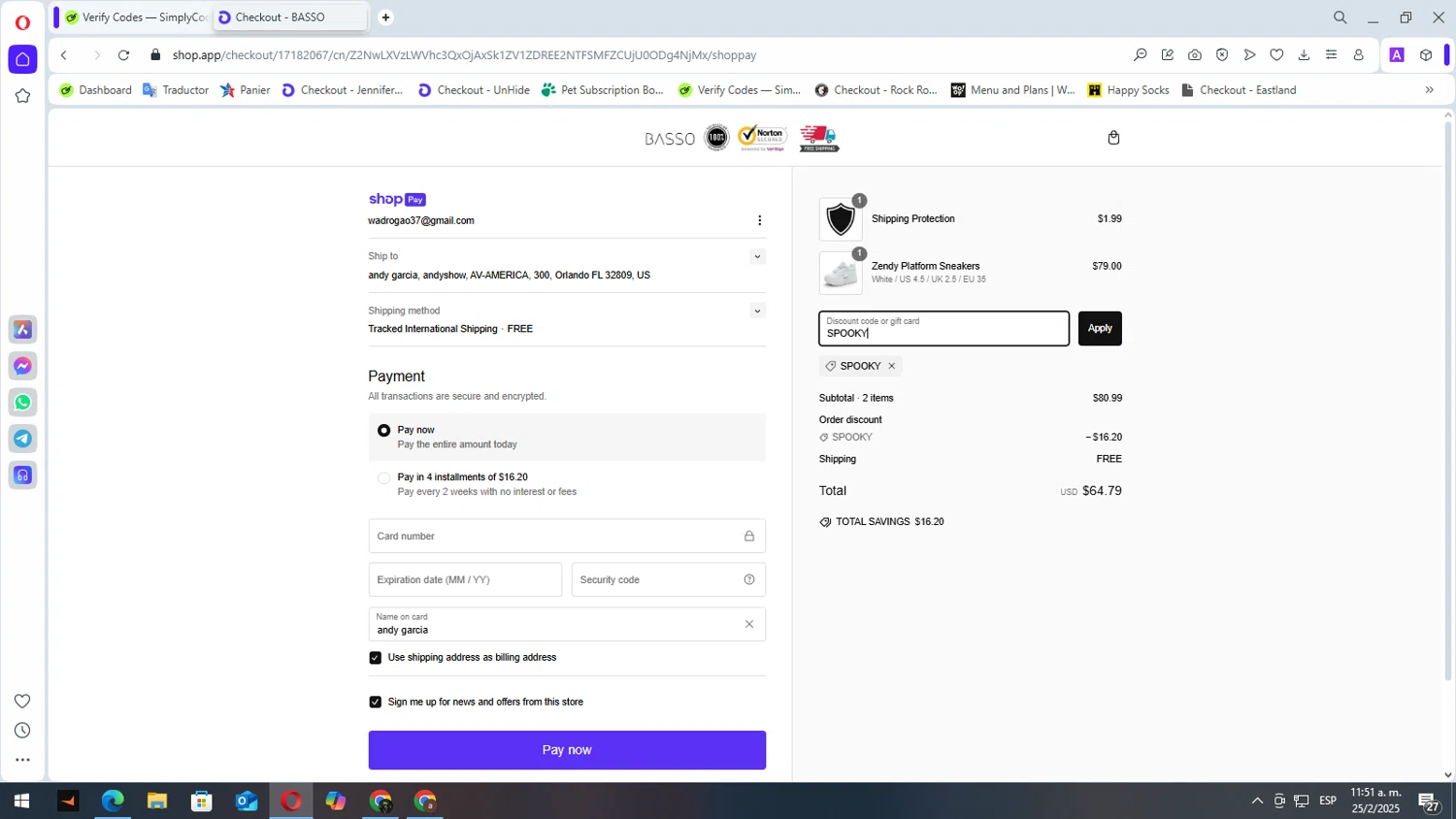
Task: Open Messenger in Opera sidebar
Action: (x=22, y=366)
